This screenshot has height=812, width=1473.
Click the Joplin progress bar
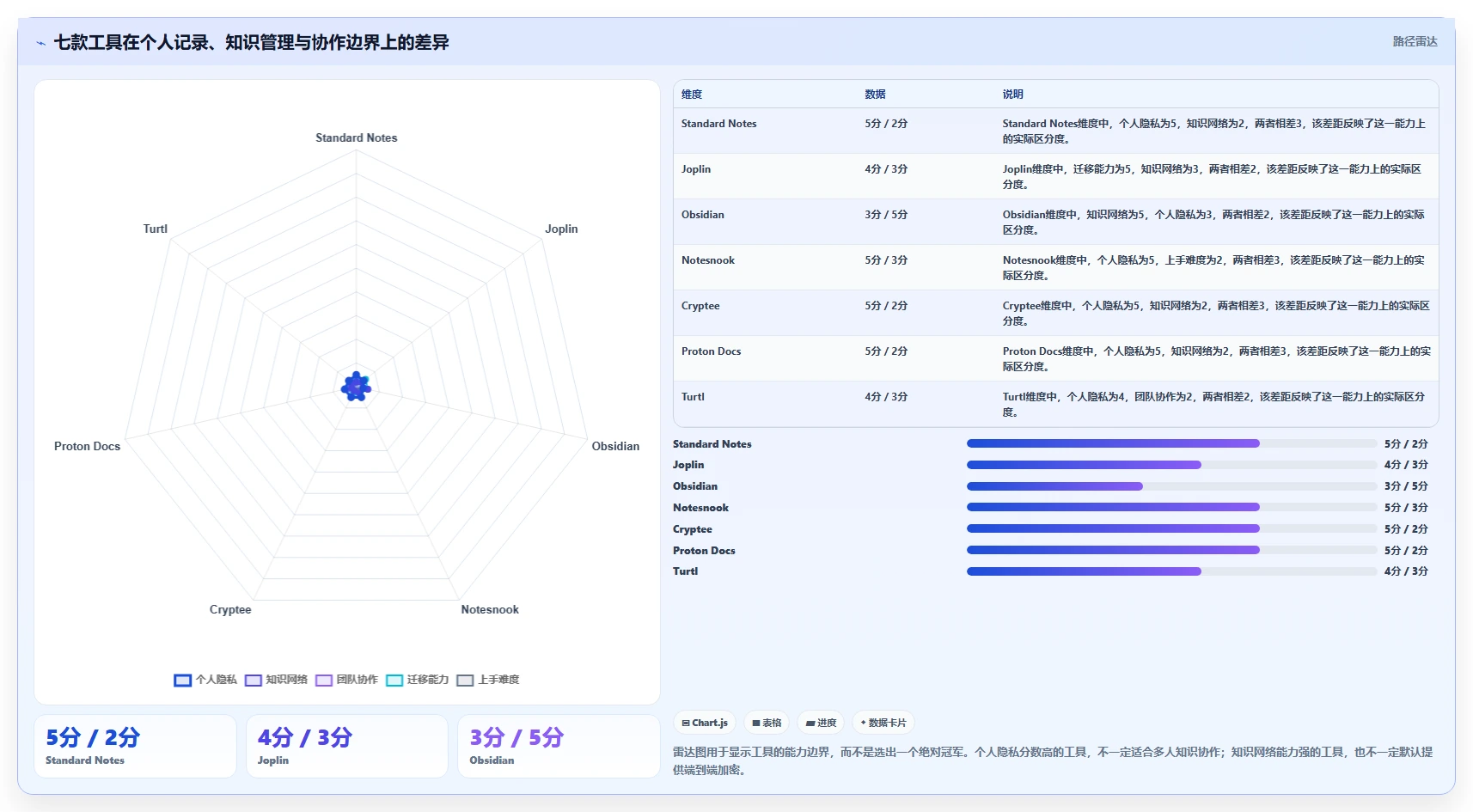[x=1171, y=465]
